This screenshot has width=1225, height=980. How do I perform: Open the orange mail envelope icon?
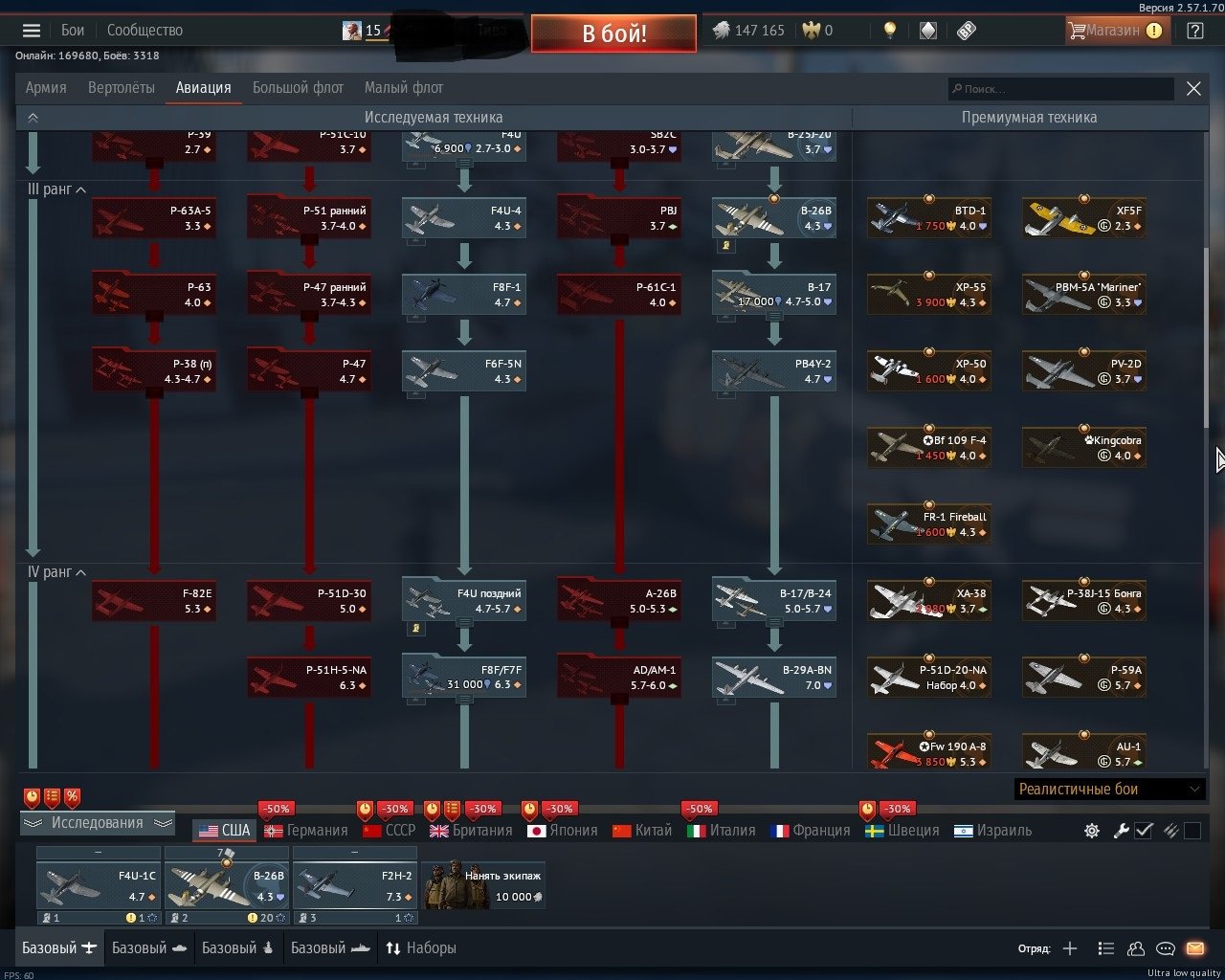1195,948
